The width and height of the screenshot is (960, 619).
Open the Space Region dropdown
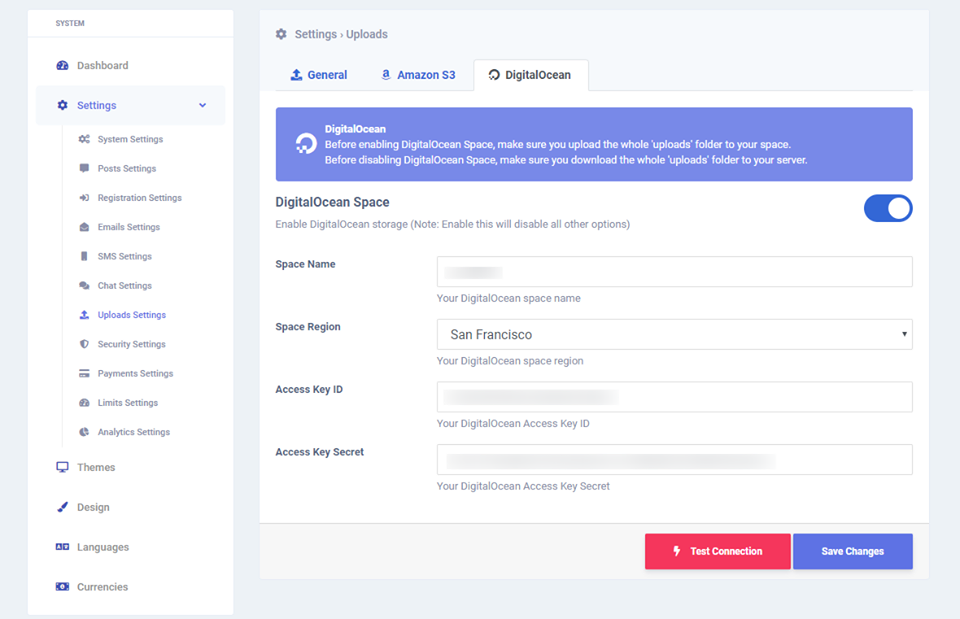coord(674,334)
